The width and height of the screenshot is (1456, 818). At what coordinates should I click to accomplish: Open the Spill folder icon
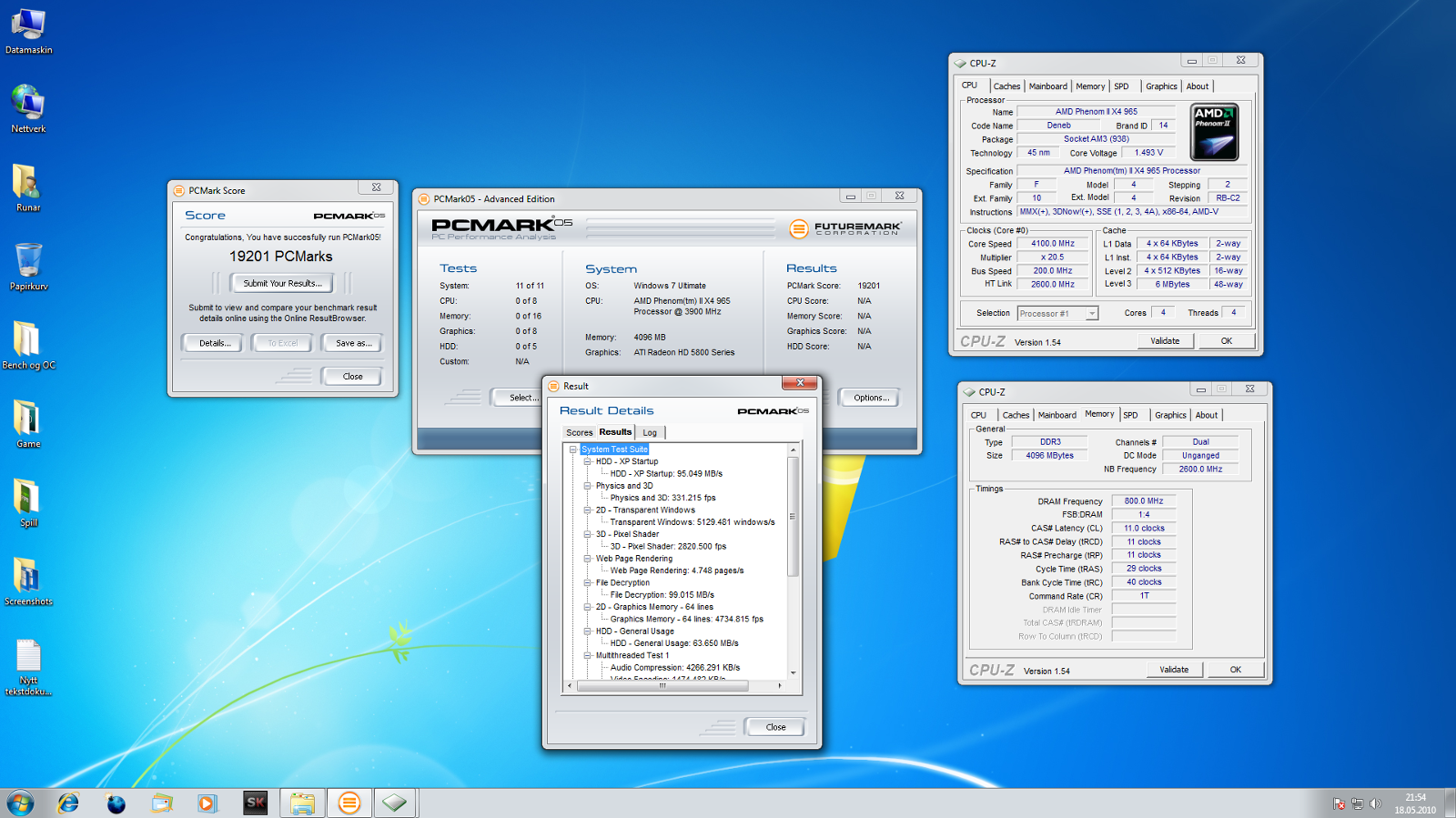pos(28,503)
